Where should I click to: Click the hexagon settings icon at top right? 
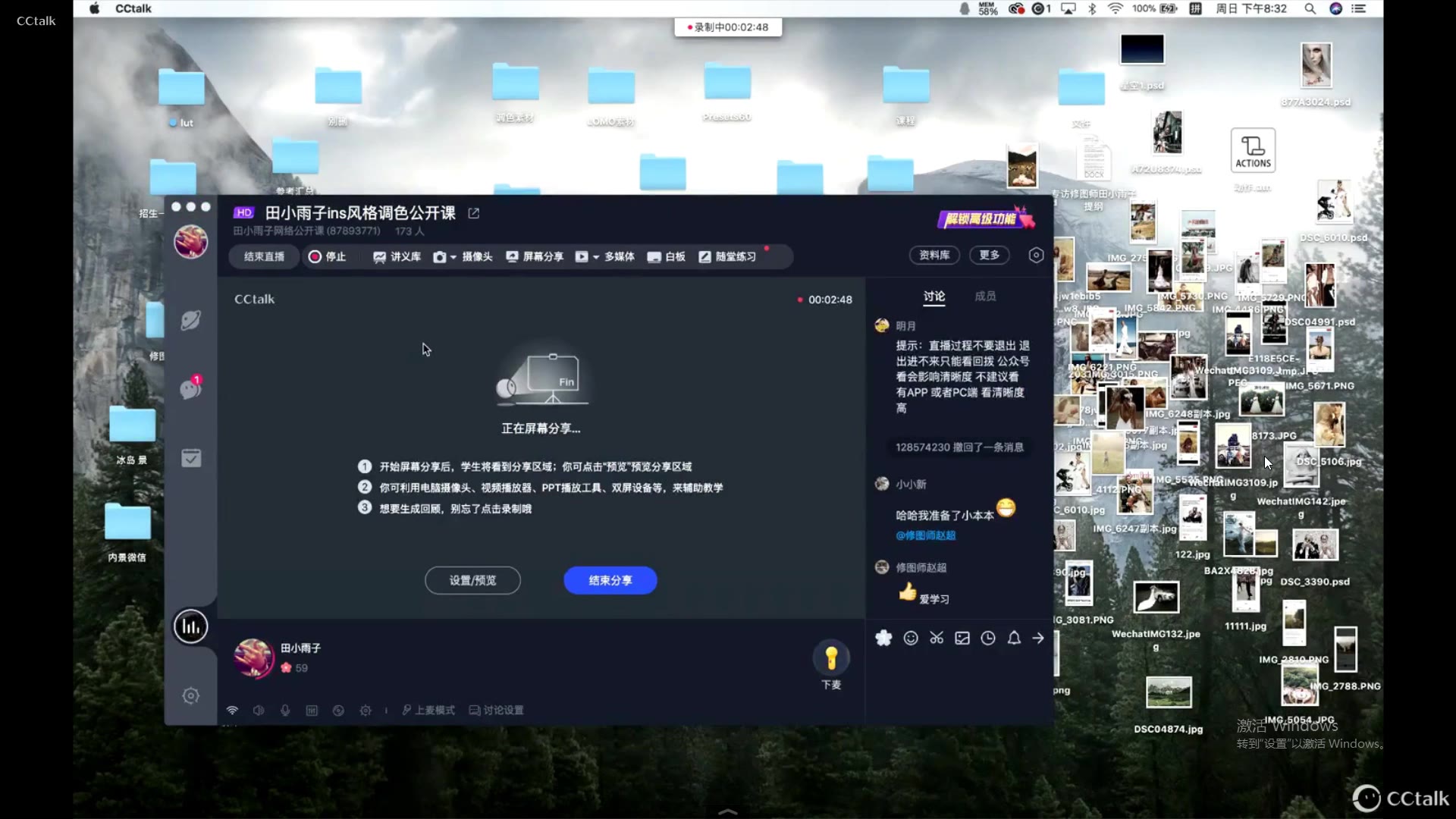pyautogui.click(x=1036, y=255)
